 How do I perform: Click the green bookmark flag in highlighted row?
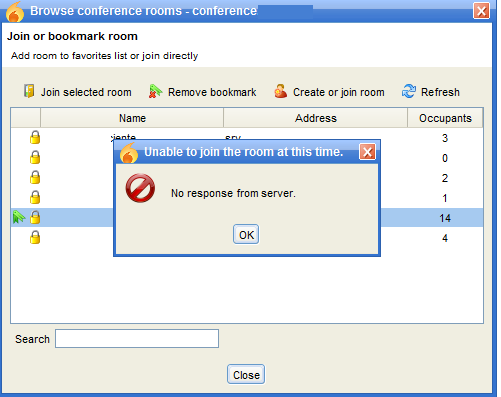point(19,217)
